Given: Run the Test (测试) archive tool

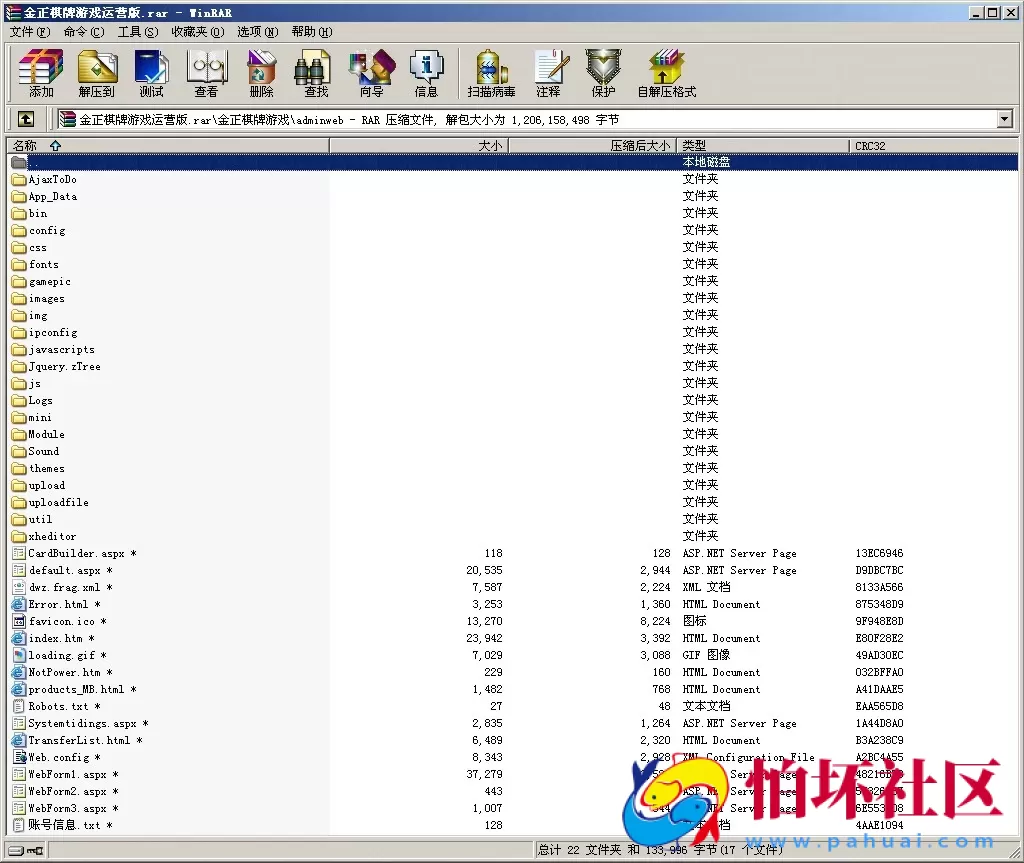Looking at the screenshot, I should click(151, 73).
